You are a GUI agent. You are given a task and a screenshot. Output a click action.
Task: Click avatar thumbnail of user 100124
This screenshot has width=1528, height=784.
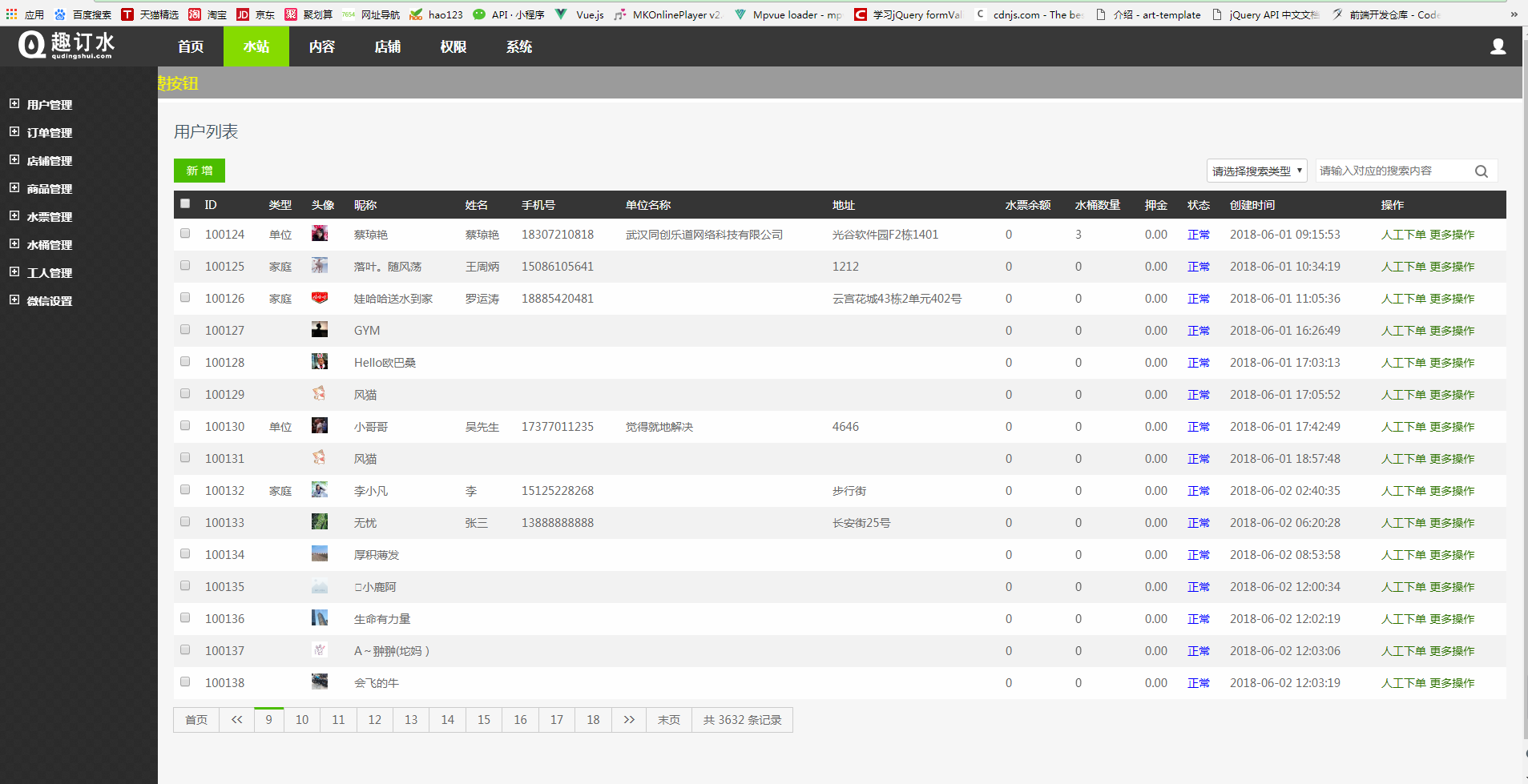[319, 234]
